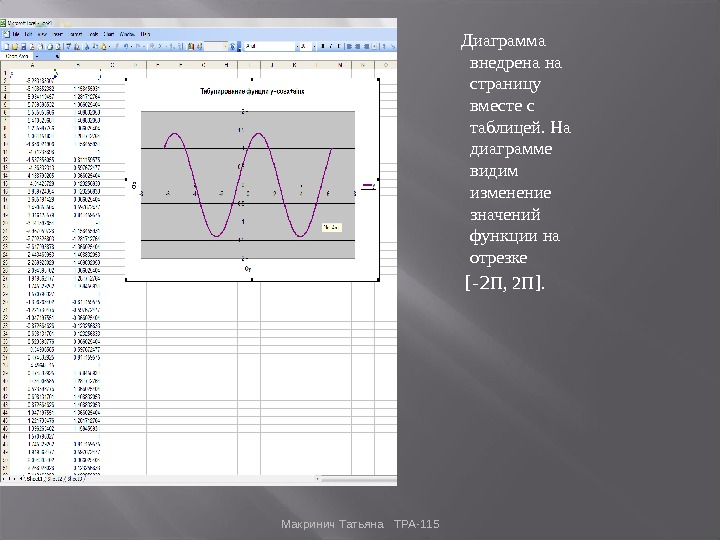Open the Window menu in Excel

[x=127, y=34]
